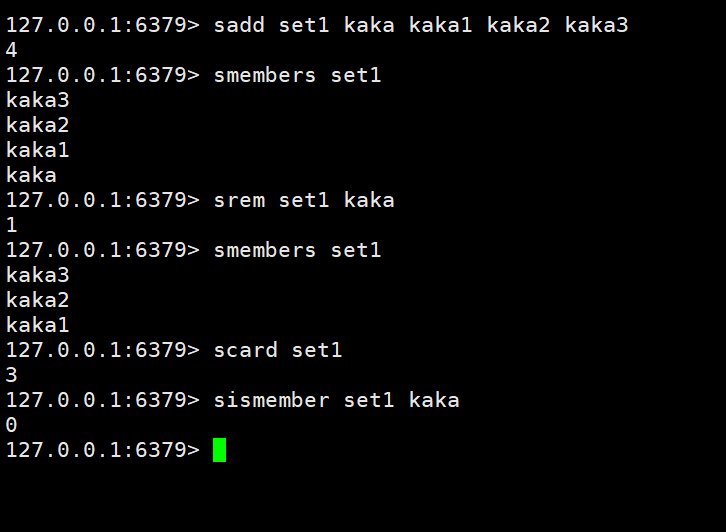
Task: Click the lone kaka output line
Action: point(31,175)
